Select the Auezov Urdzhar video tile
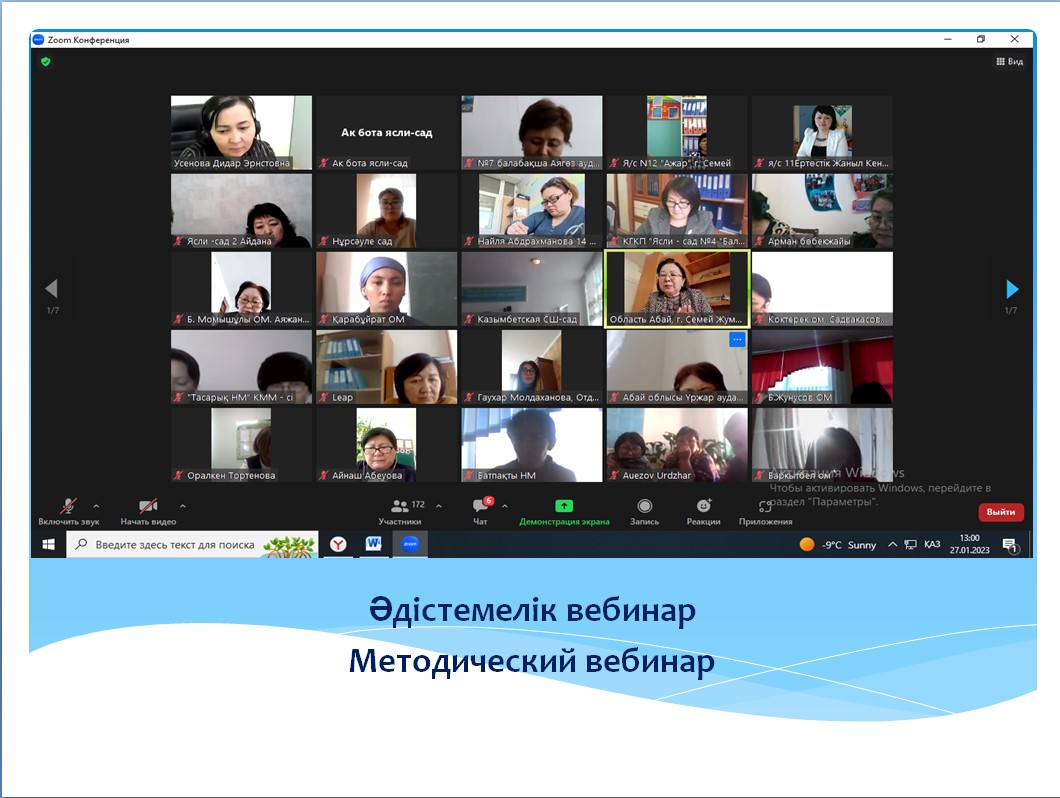Viewport: 1060px width, 798px height. [677, 445]
